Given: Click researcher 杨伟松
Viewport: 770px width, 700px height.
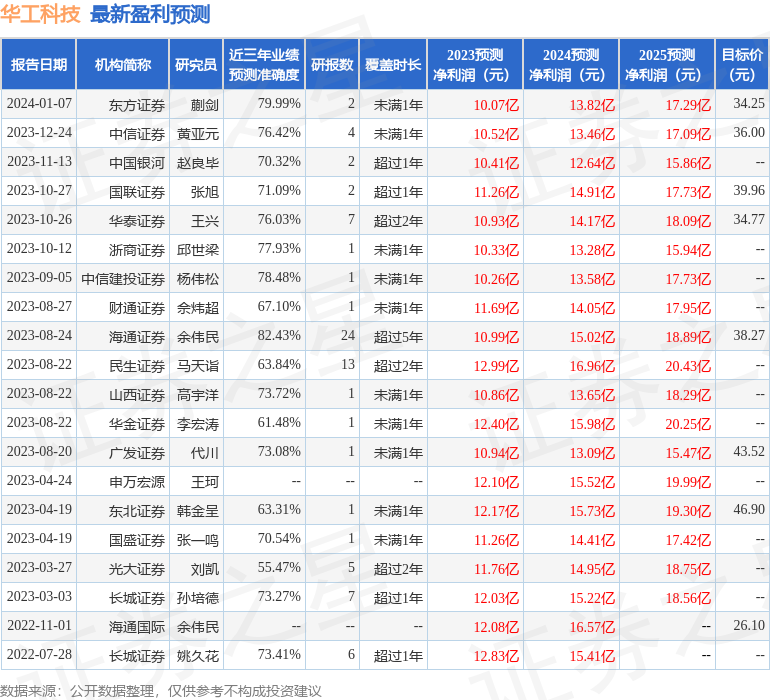Looking at the screenshot, I should (198, 279).
